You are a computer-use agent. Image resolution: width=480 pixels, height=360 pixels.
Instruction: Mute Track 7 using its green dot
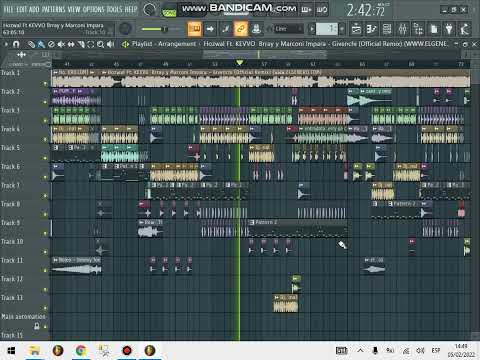(45, 196)
